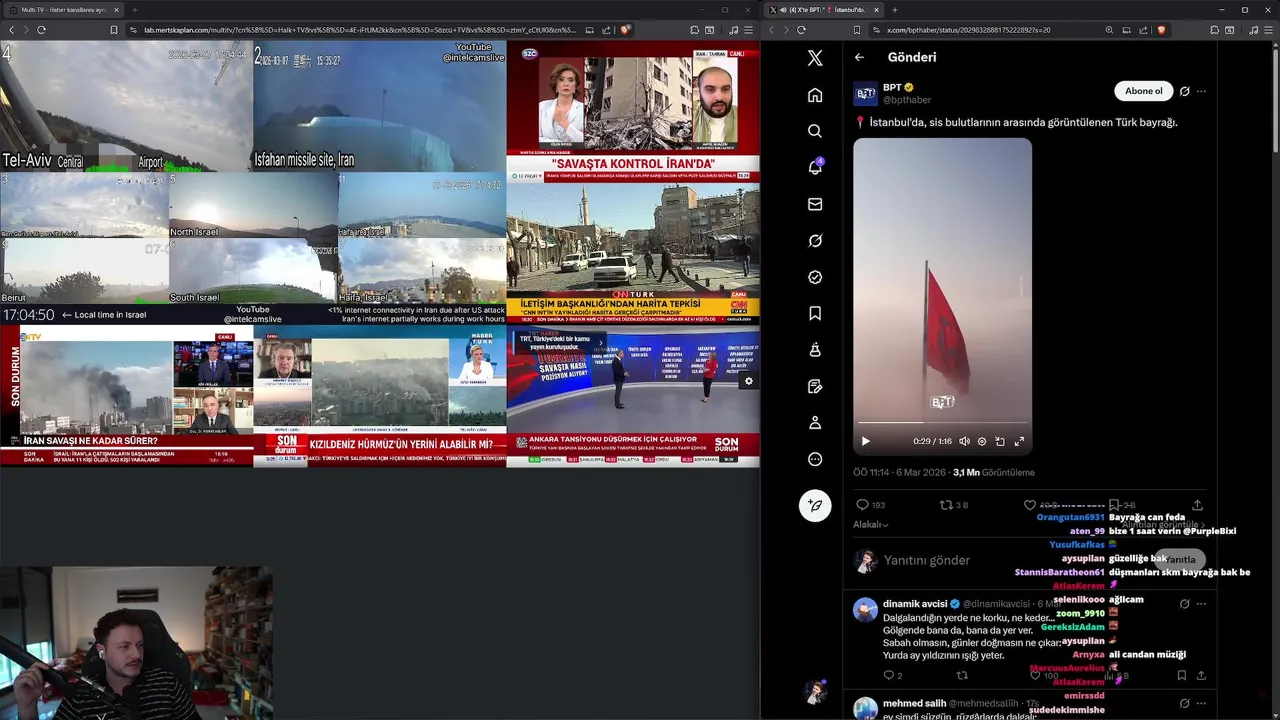1280x720 pixels.
Task: Seek on the video progress bar
Action: [x=942, y=424]
